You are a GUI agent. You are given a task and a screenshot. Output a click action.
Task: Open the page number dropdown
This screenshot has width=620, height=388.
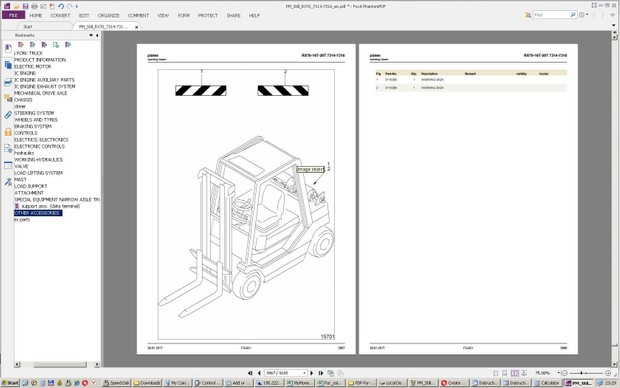point(304,373)
